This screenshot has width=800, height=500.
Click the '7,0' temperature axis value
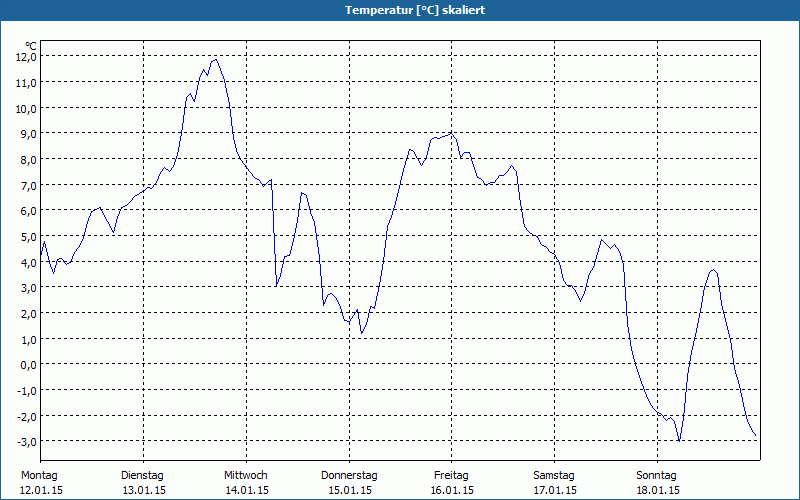28,185
